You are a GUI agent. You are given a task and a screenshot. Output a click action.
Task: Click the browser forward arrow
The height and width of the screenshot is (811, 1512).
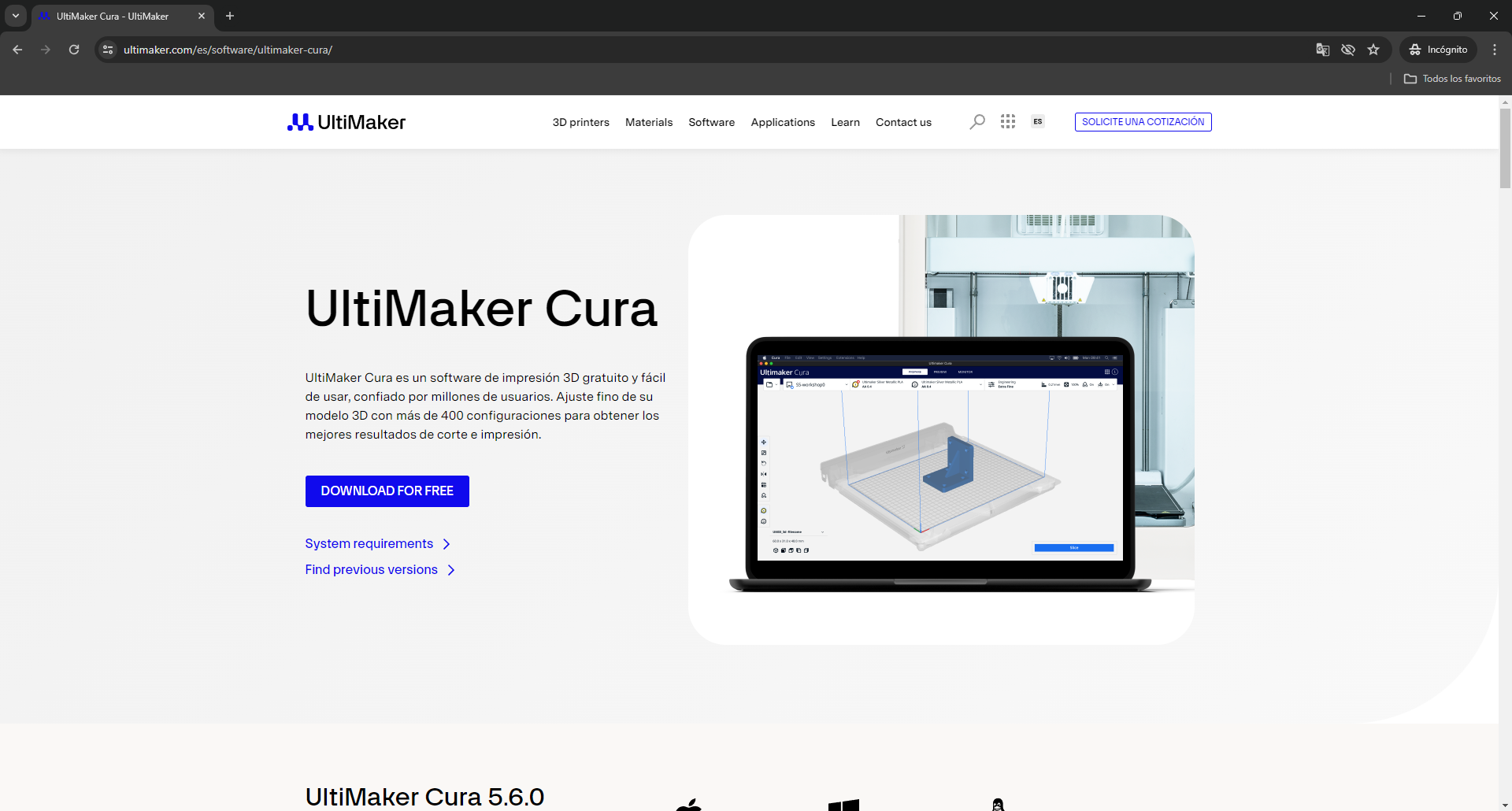pos(46,50)
